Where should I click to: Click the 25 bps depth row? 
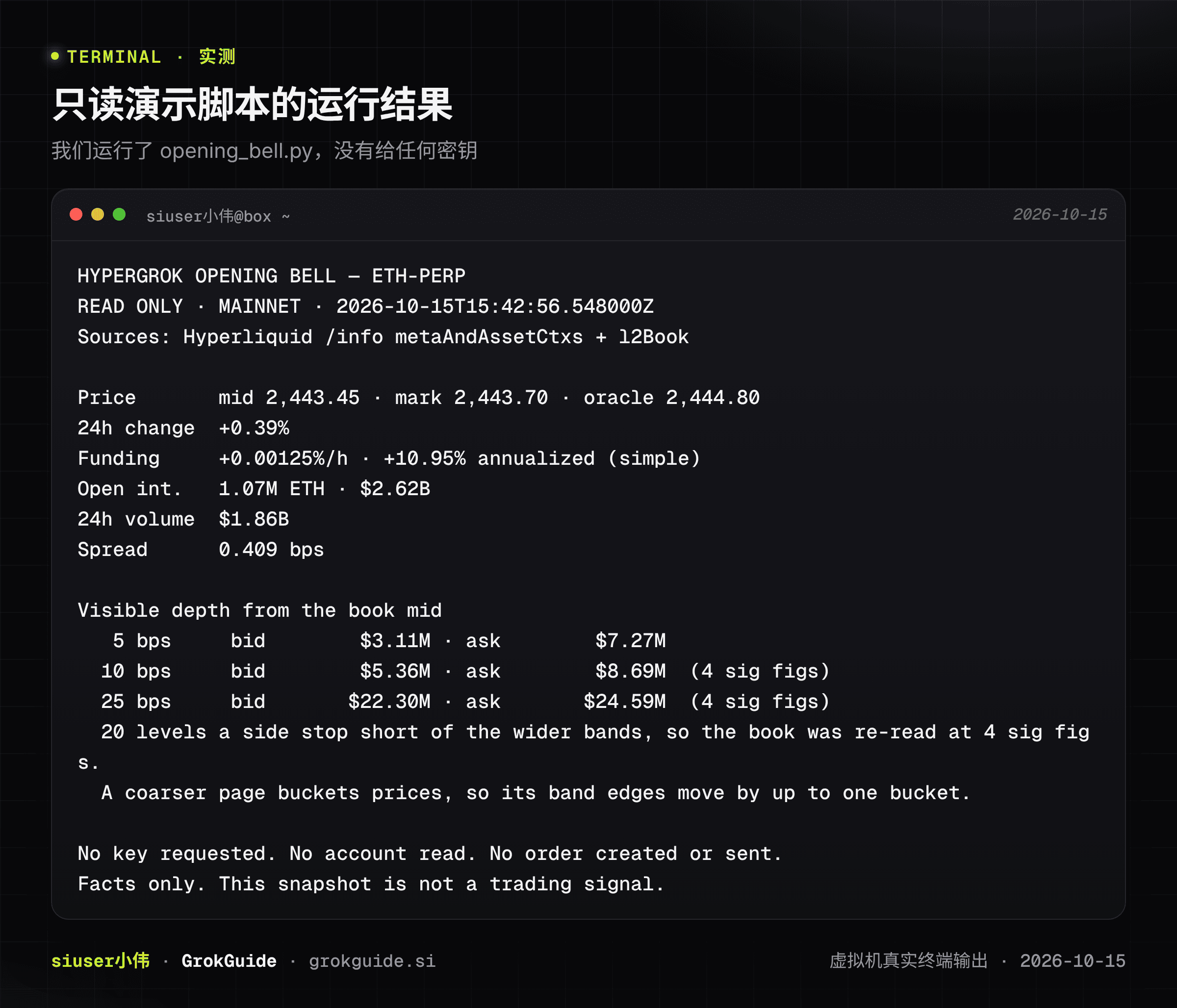(465, 702)
